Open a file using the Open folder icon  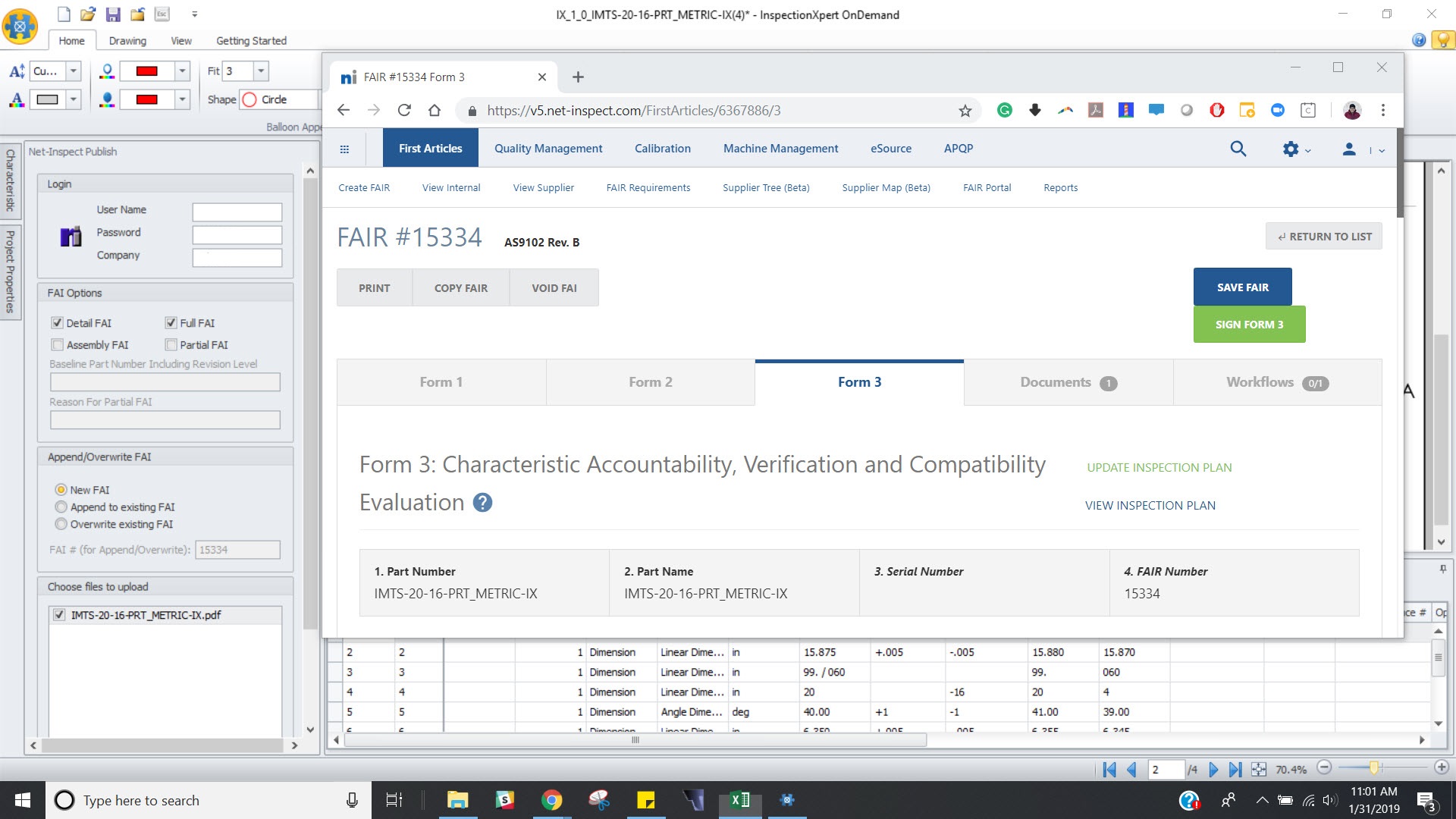87,14
